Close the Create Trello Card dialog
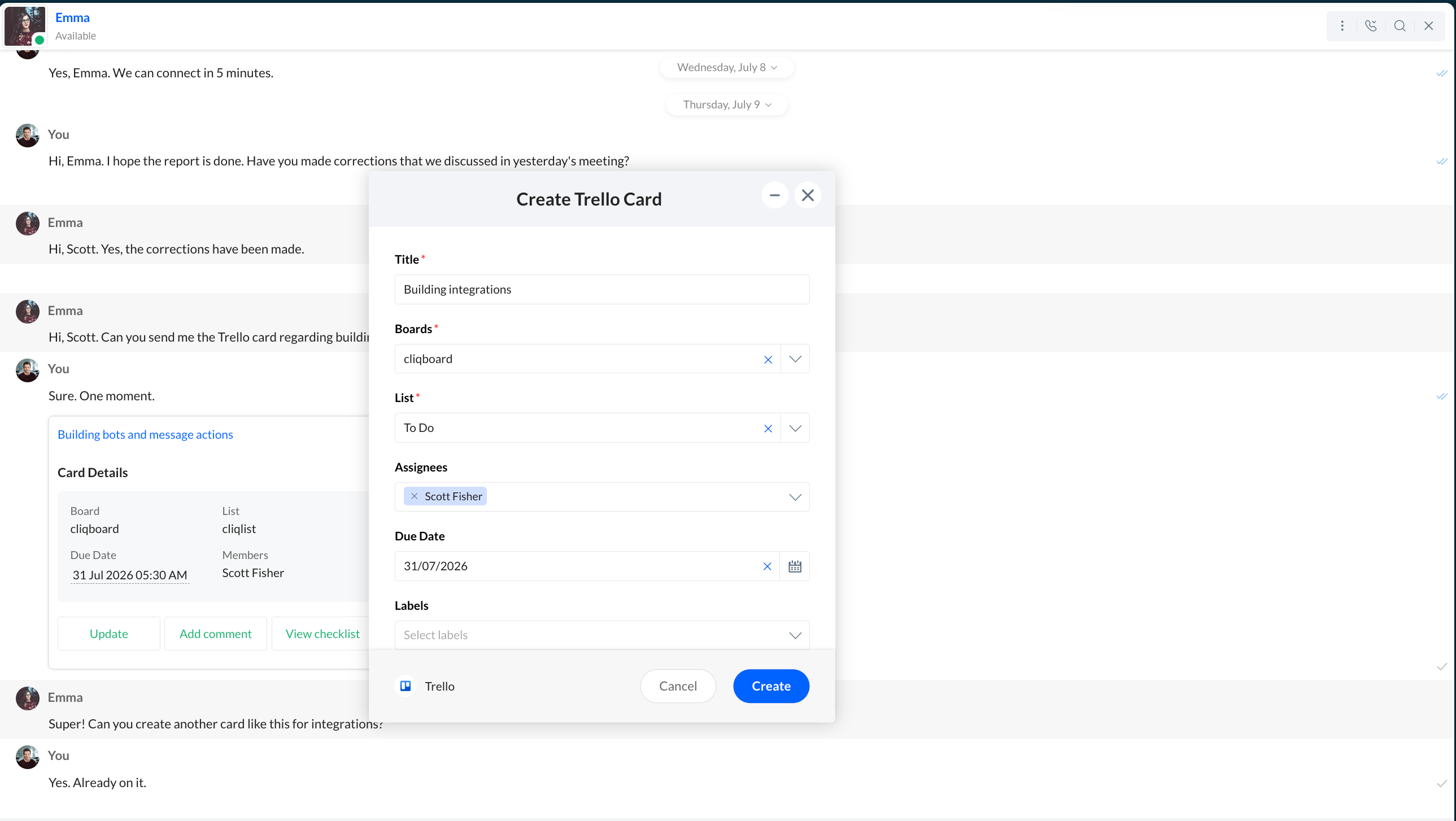Viewport: 1456px width, 821px height. point(808,195)
